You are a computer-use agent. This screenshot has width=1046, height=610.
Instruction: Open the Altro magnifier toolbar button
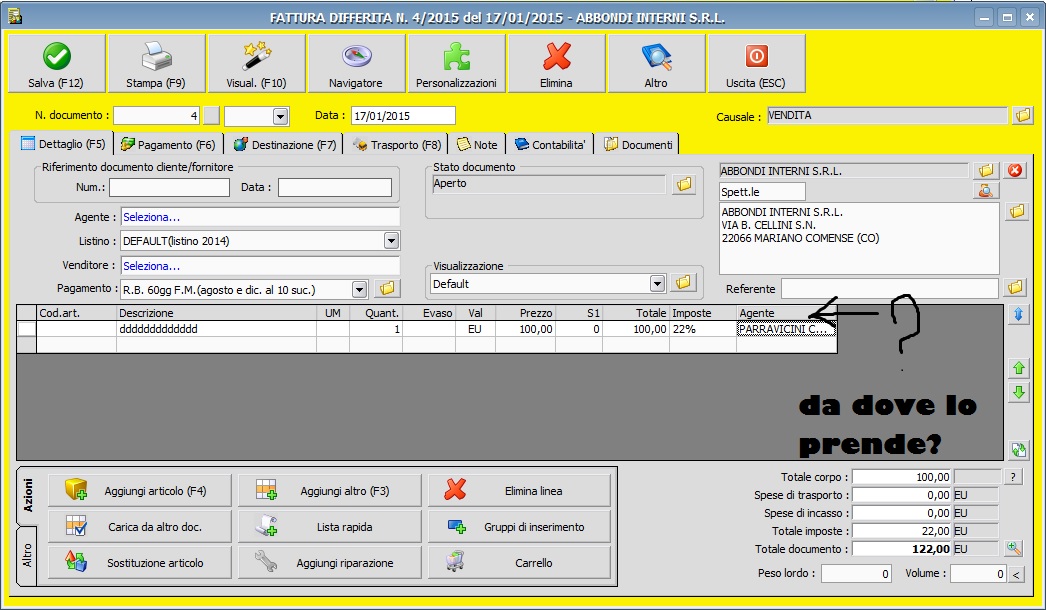pyautogui.click(x=656, y=63)
